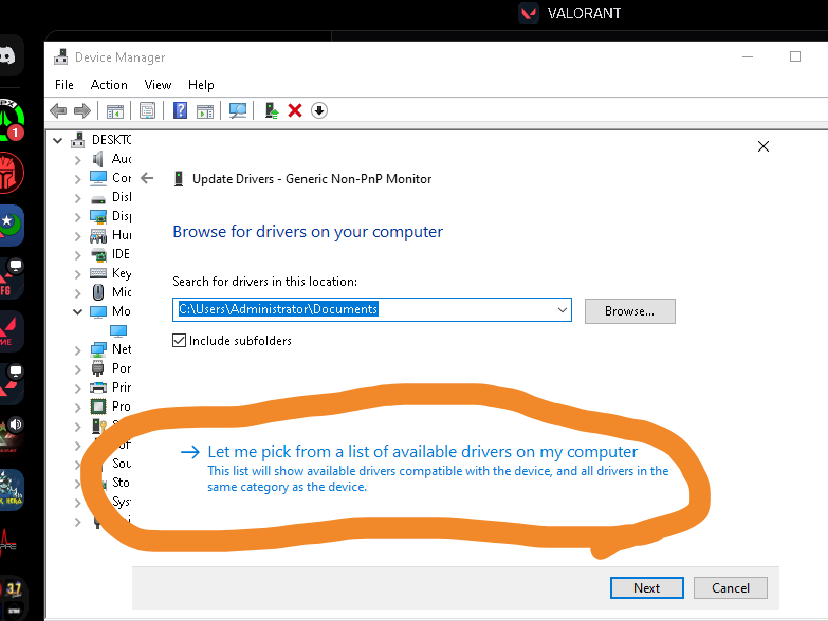
Task: Expand the Computer category chevron
Action: coord(78,179)
